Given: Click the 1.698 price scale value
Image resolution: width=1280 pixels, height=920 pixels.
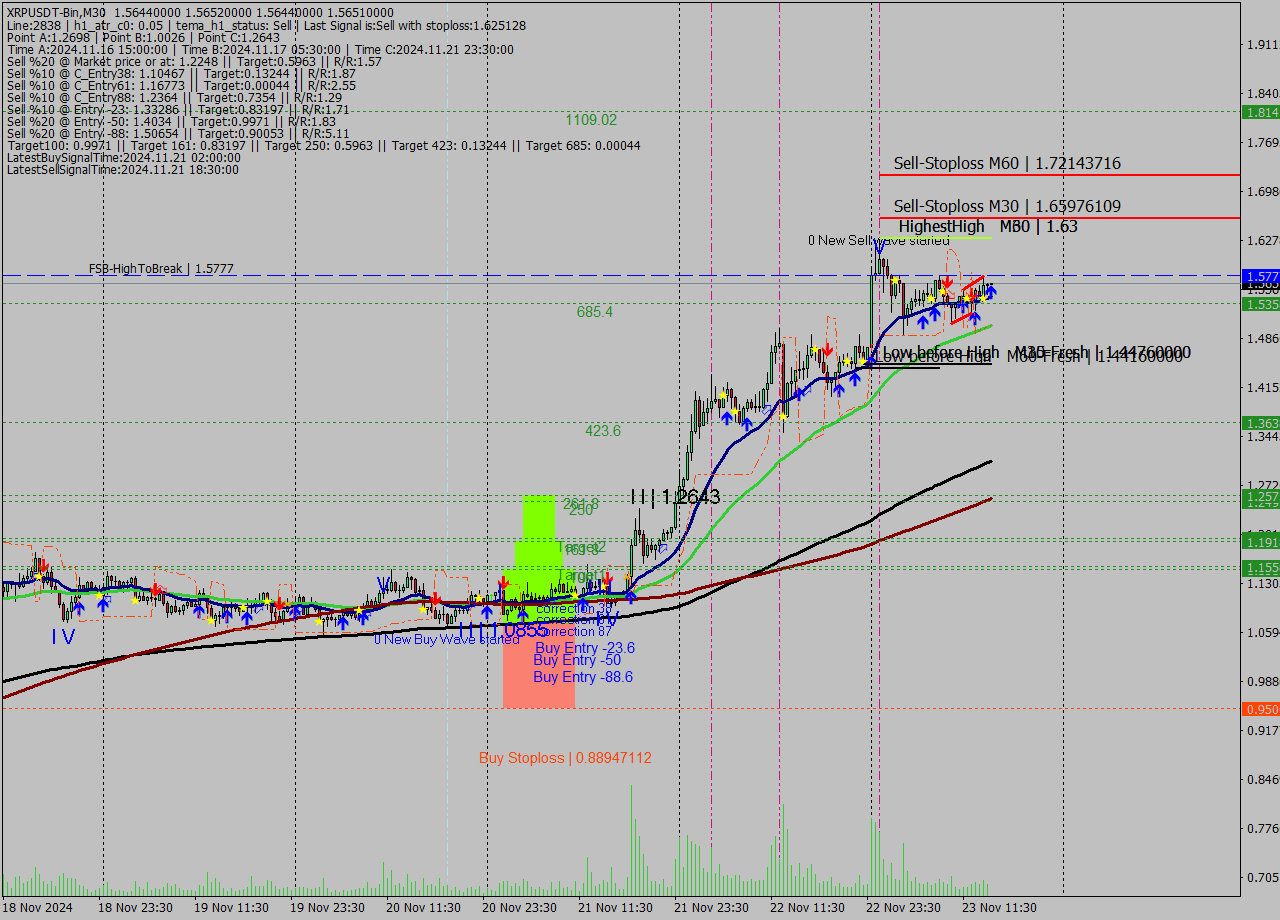Looking at the screenshot, I should click(x=1262, y=191).
